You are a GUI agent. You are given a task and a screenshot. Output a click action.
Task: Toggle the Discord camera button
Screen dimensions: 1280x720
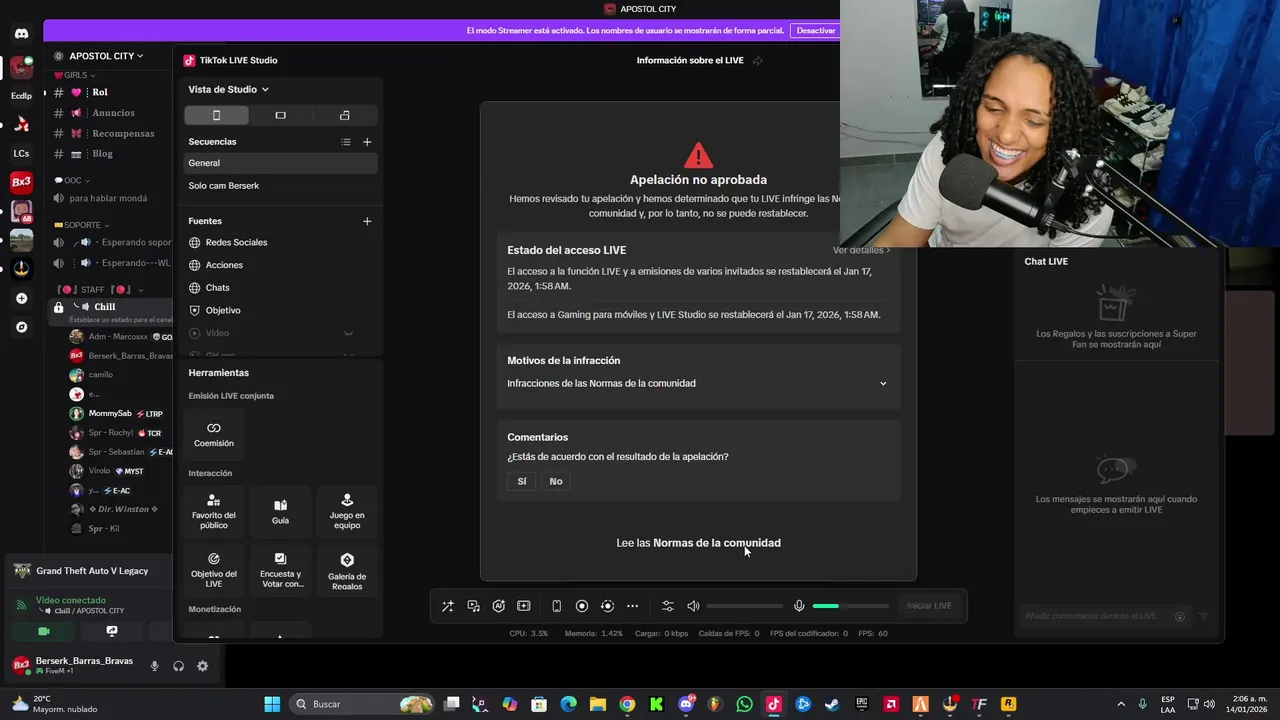coord(44,632)
